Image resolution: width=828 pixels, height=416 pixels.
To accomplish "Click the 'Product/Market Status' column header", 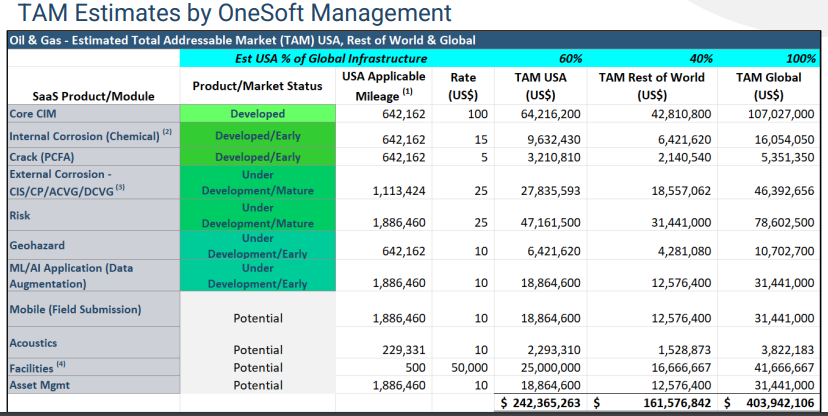I will coord(257,86).
